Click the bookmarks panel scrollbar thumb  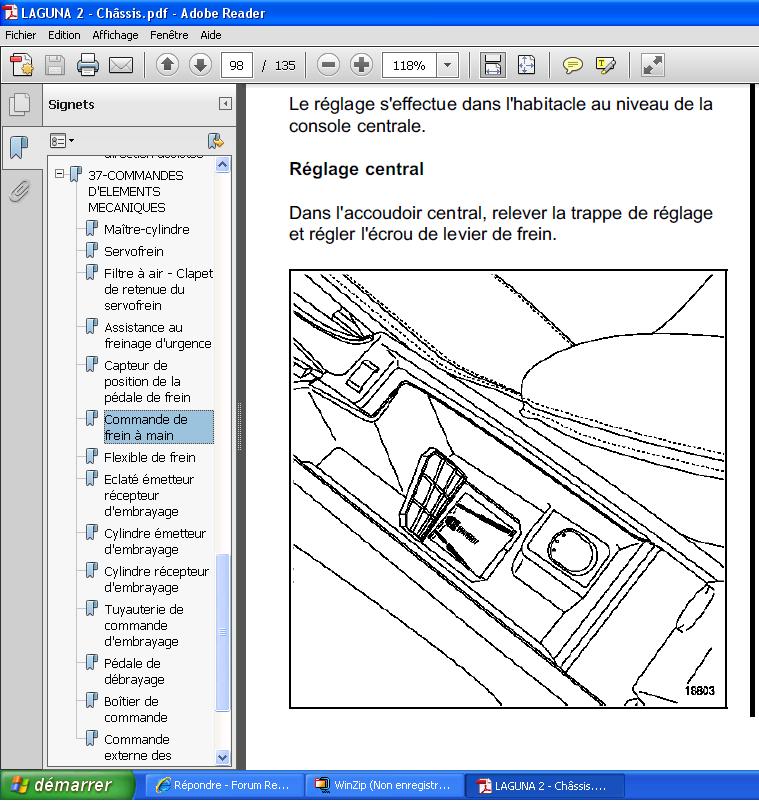[x=222, y=632]
